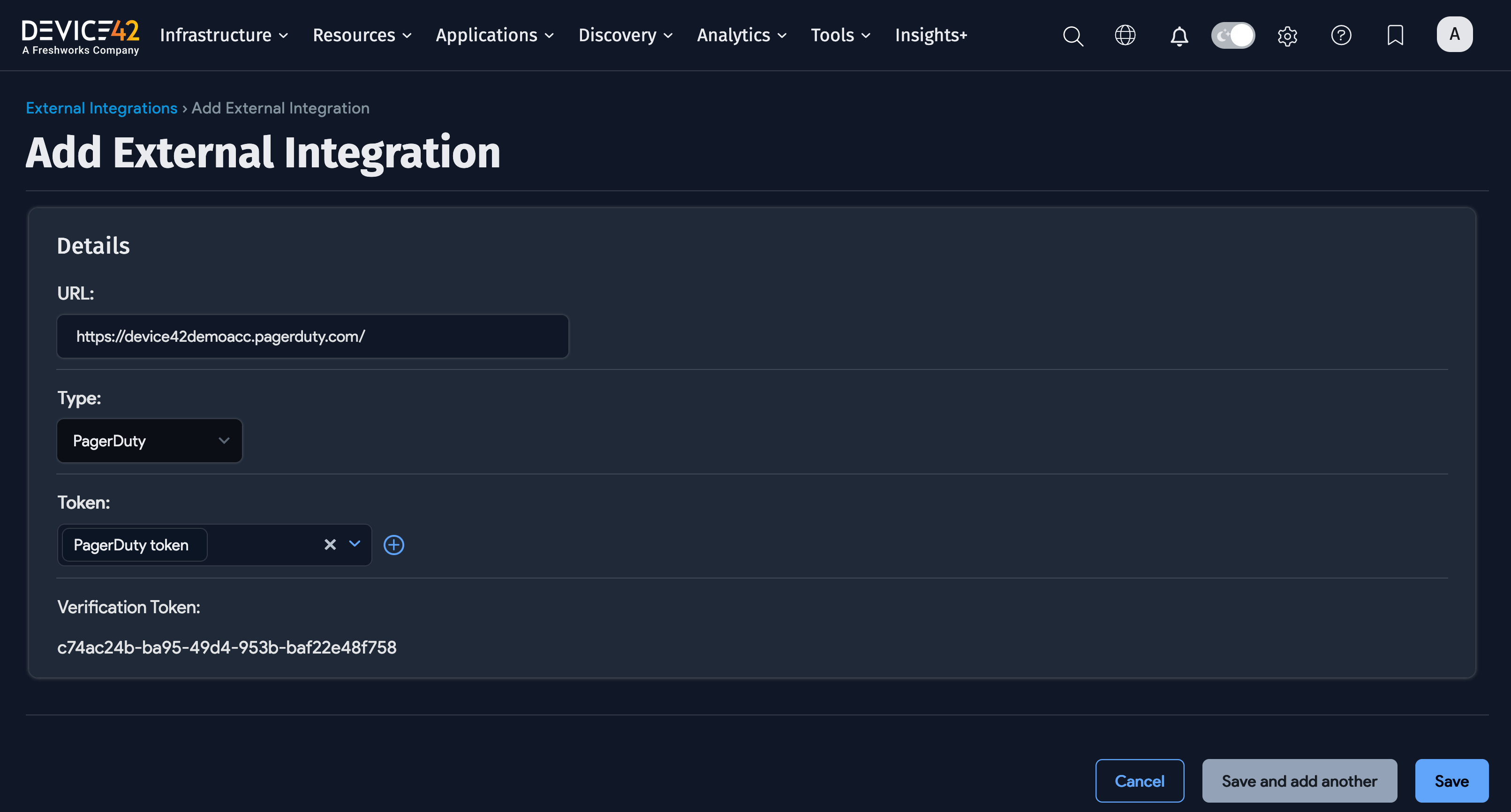This screenshot has height=812, width=1511.
Task: Expand the Token selection dropdown
Action: point(354,545)
